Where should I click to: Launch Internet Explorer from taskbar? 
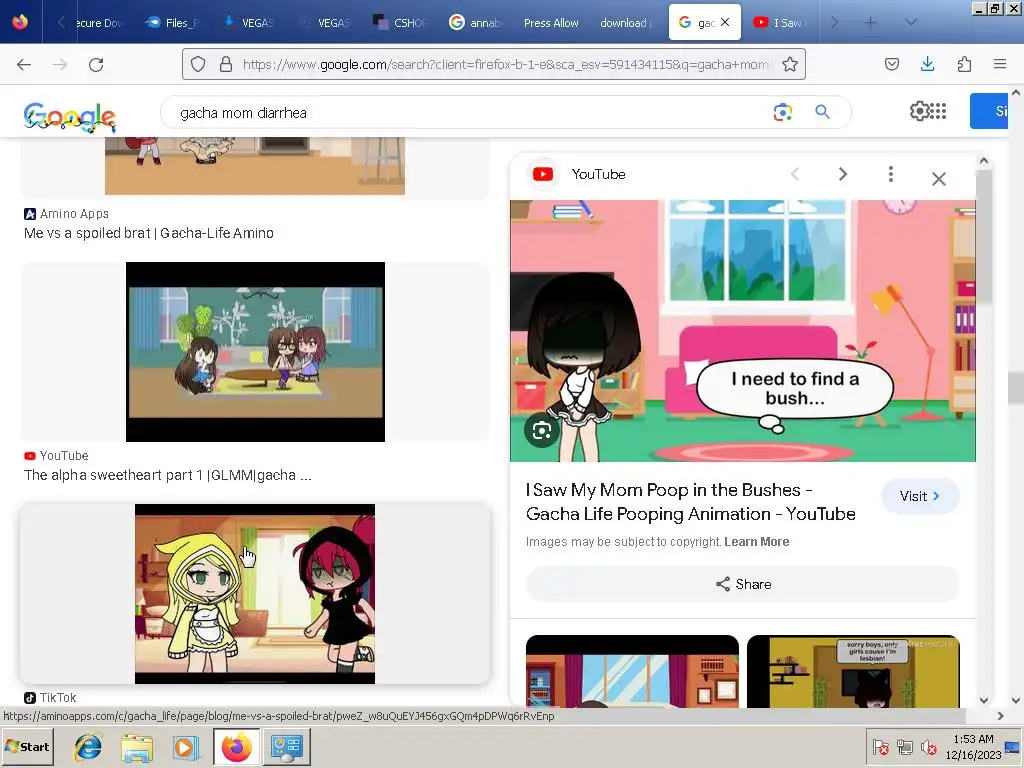pos(88,746)
